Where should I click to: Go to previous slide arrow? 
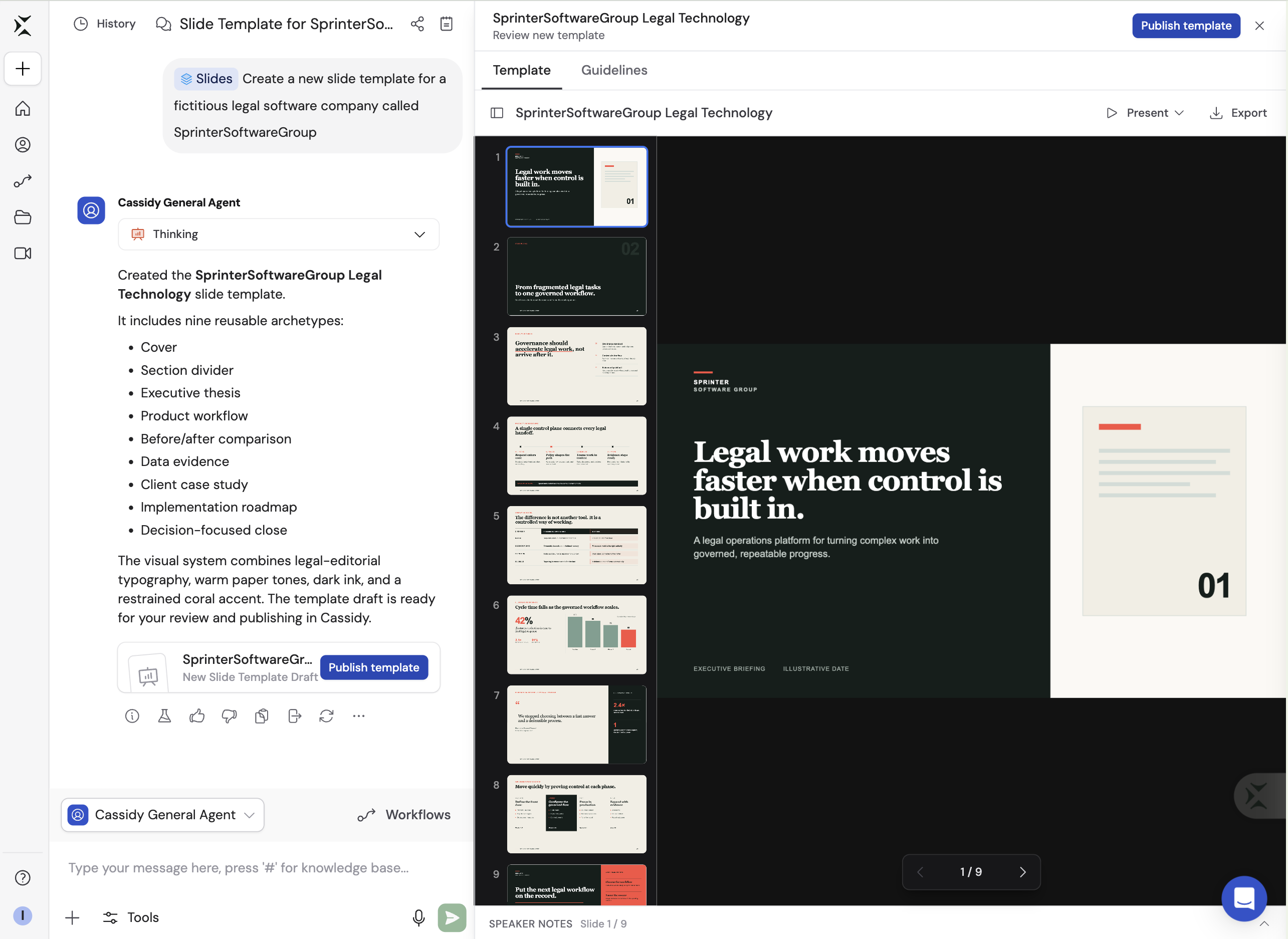tap(920, 872)
